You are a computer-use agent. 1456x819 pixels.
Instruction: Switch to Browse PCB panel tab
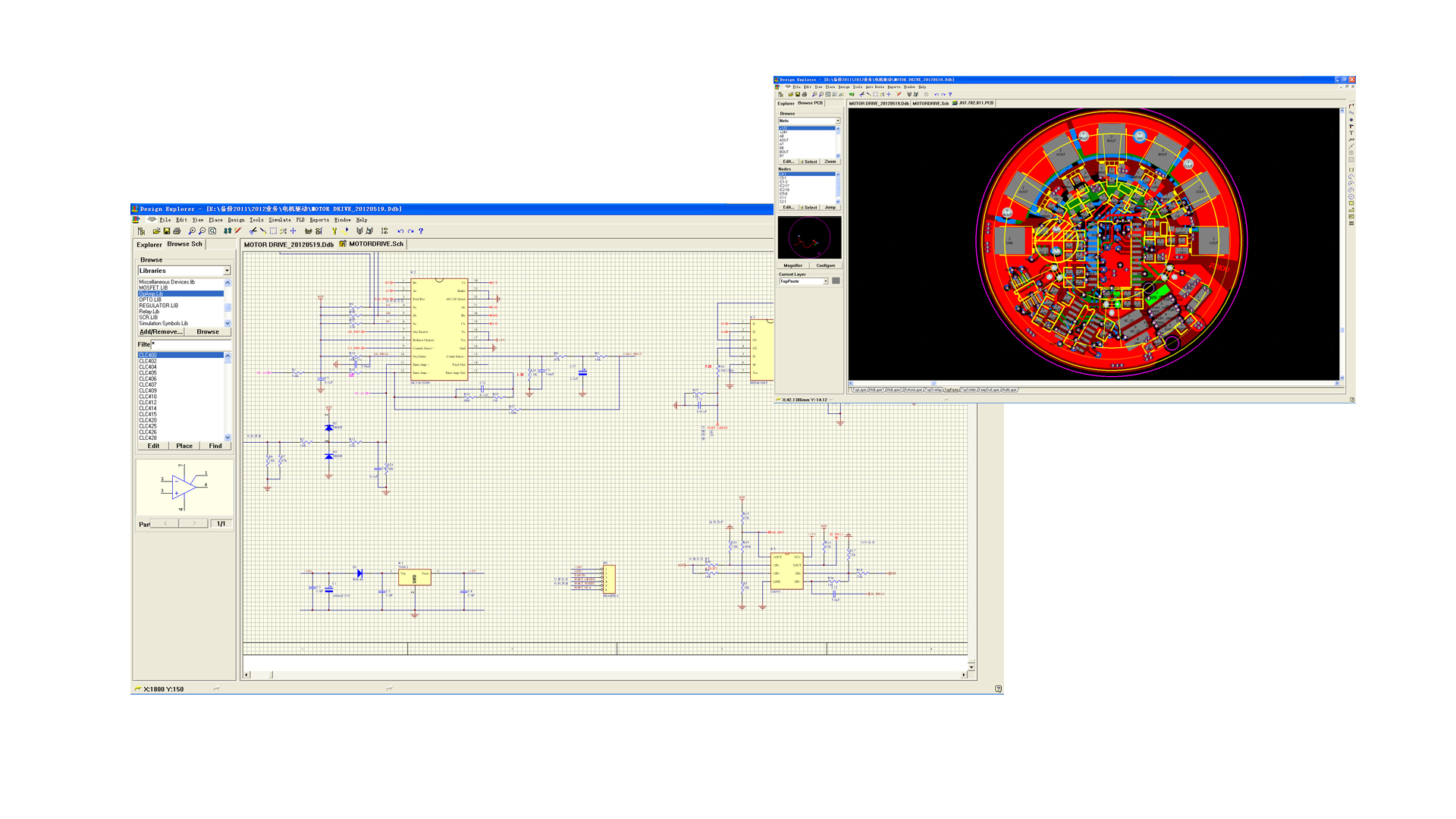point(810,103)
